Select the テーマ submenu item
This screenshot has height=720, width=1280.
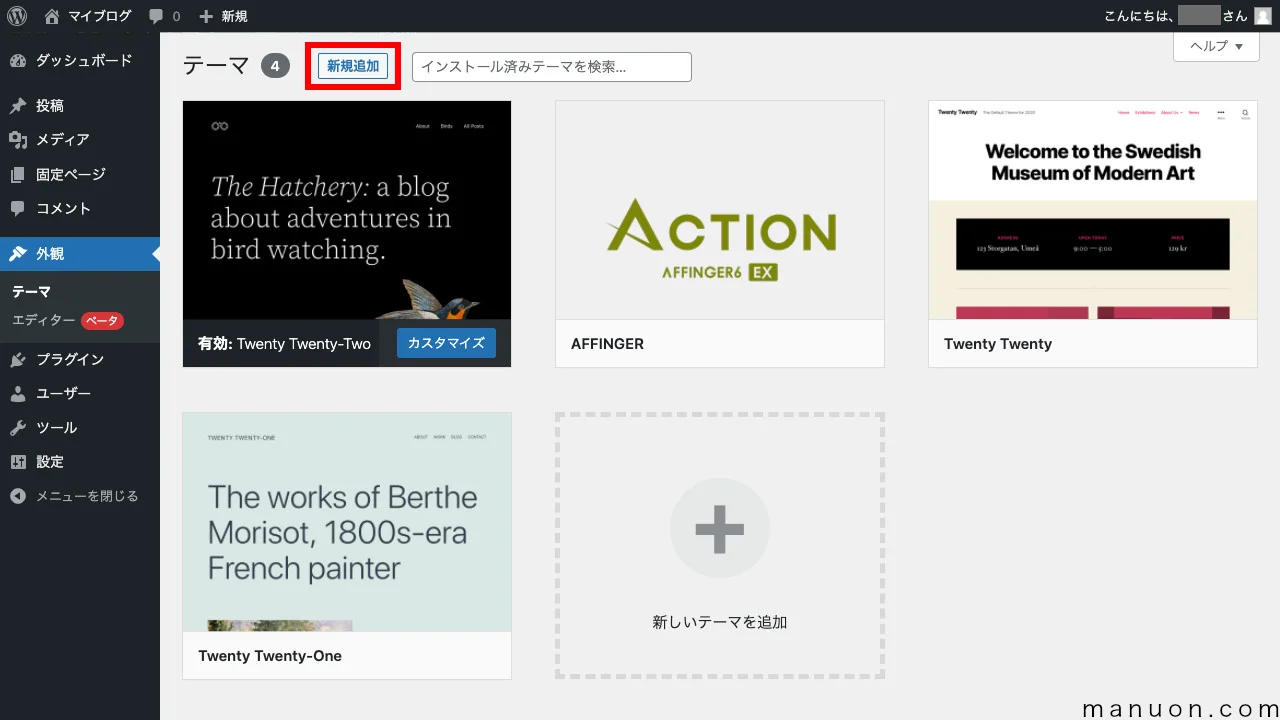[31, 292]
